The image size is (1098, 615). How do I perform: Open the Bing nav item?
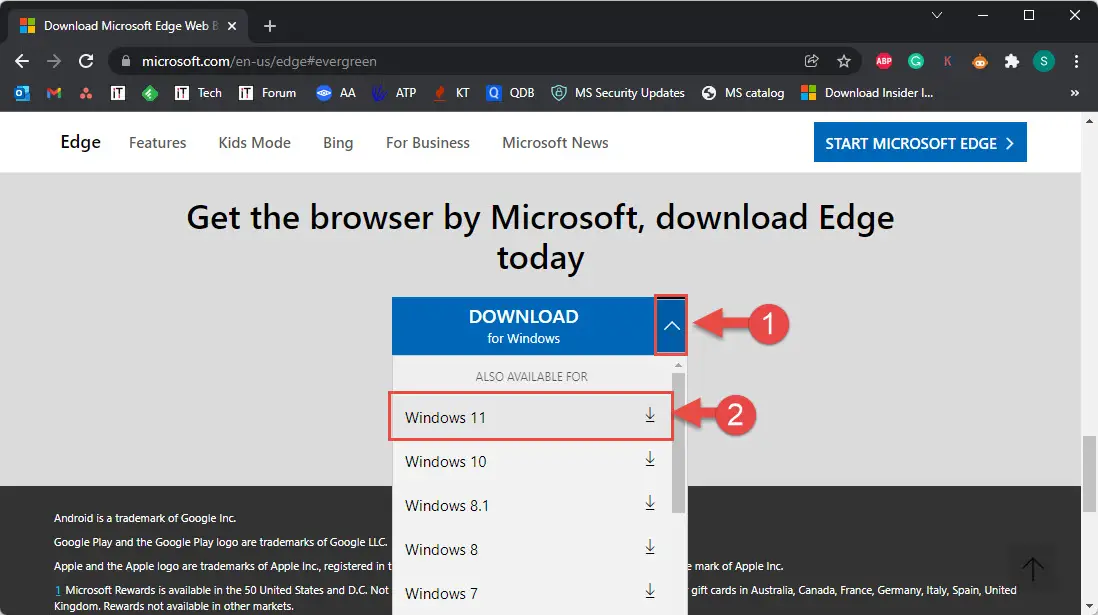pyautogui.click(x=338, y=143)
